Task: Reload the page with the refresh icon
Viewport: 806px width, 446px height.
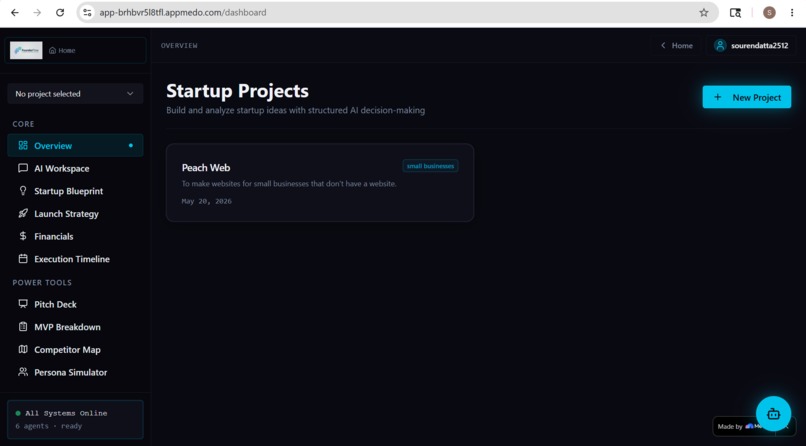Action: pyautogui.click(x=60, y=13)
